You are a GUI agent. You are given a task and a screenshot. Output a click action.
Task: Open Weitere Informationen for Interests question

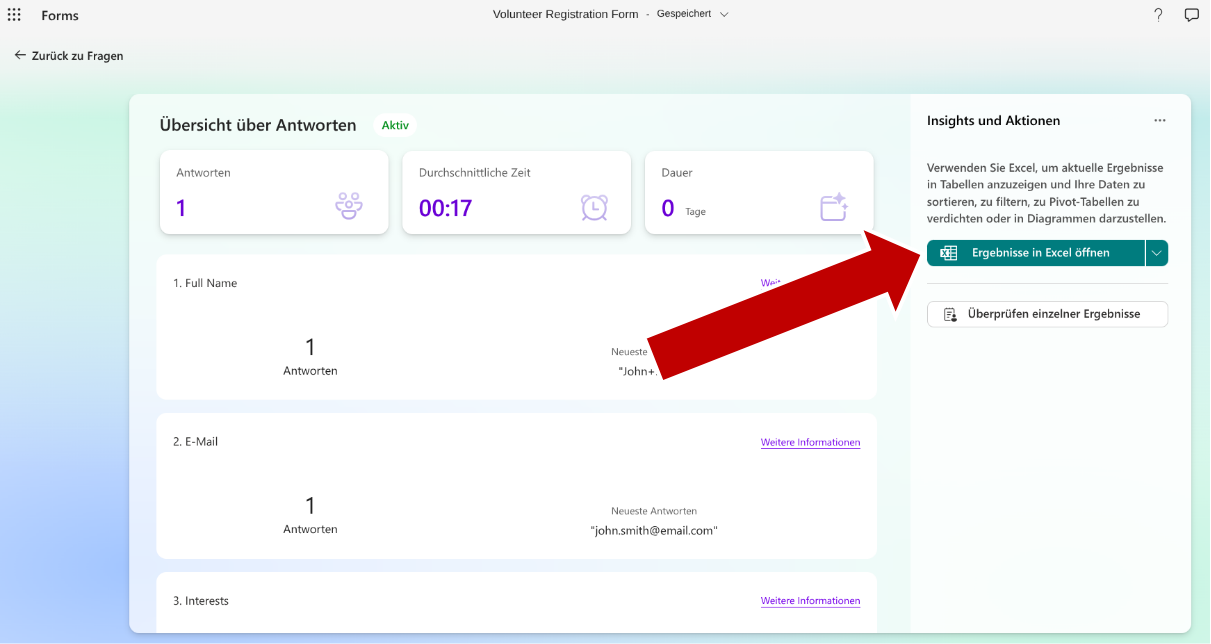click(x=810, y=601)
